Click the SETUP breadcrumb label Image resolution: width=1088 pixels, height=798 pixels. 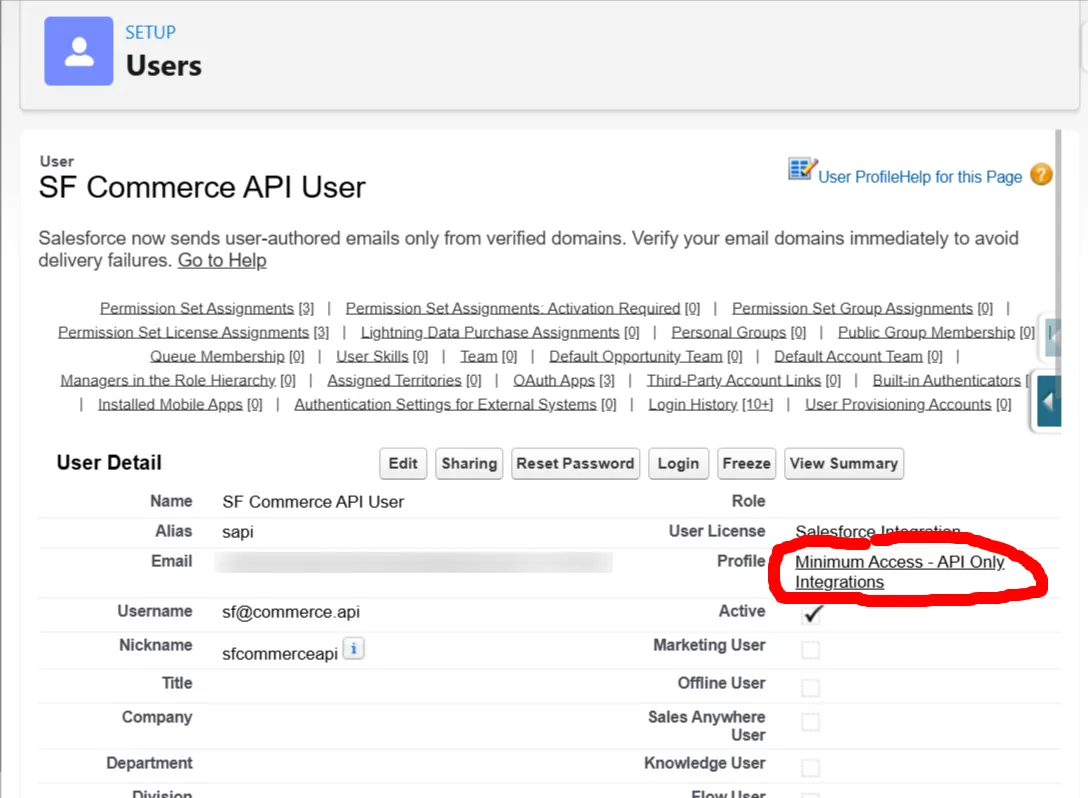151,33
